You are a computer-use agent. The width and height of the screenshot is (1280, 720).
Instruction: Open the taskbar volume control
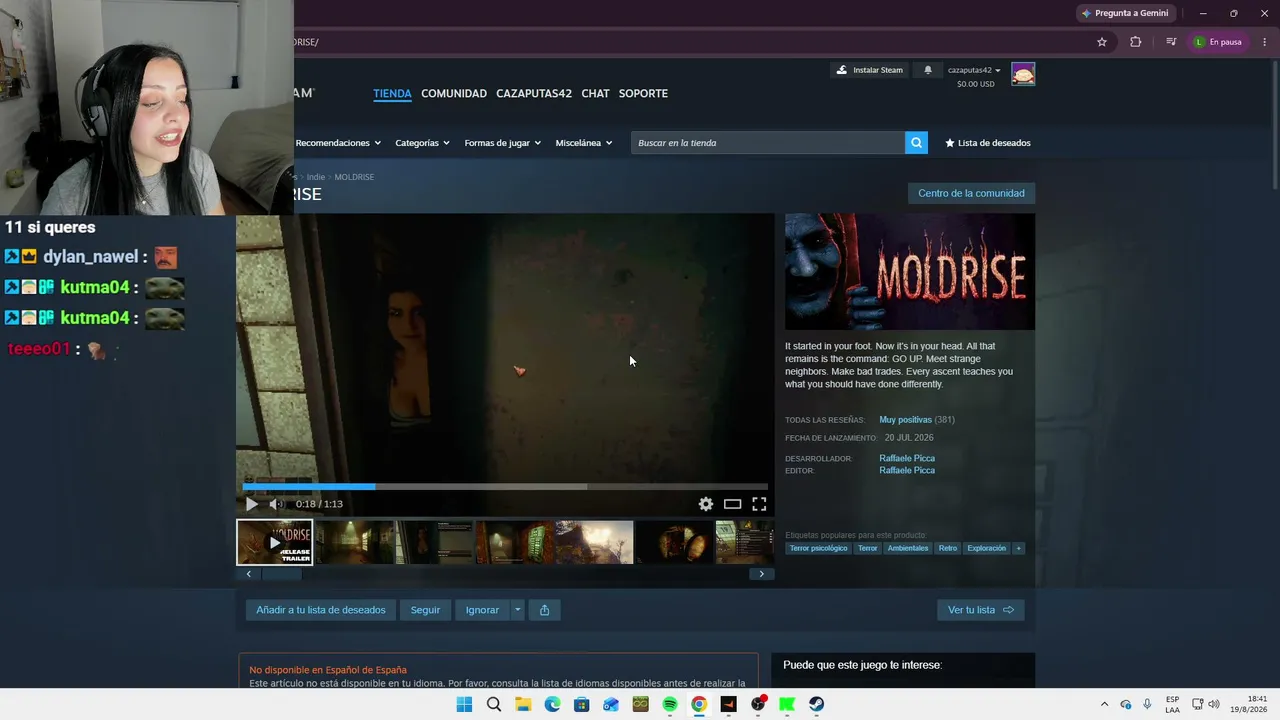tap(1214, 704)
